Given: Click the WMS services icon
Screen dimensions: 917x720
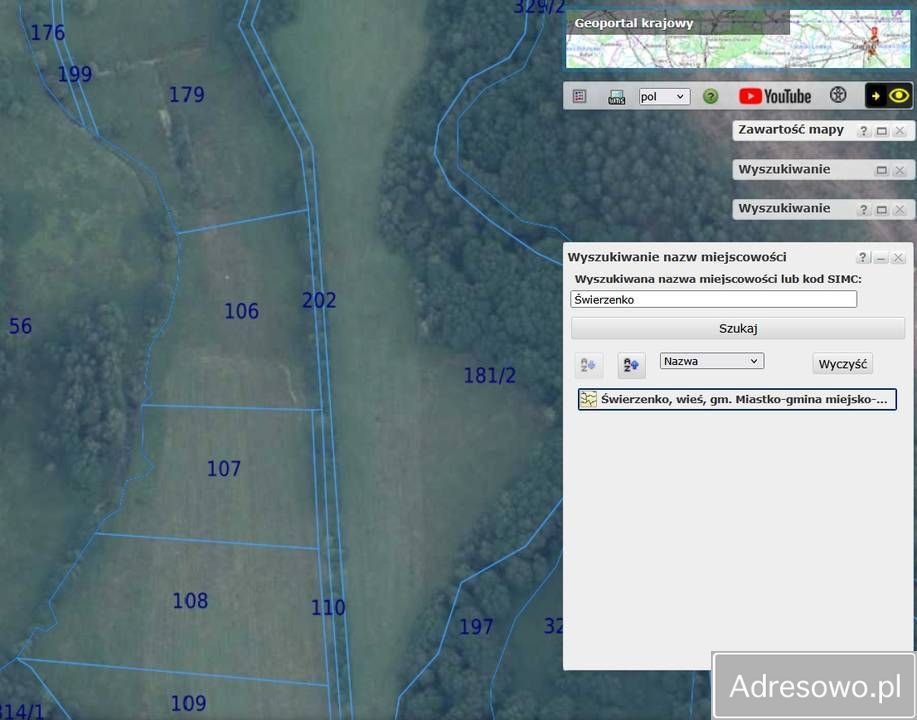Looking at the screenshot, I should click(616, 97).
